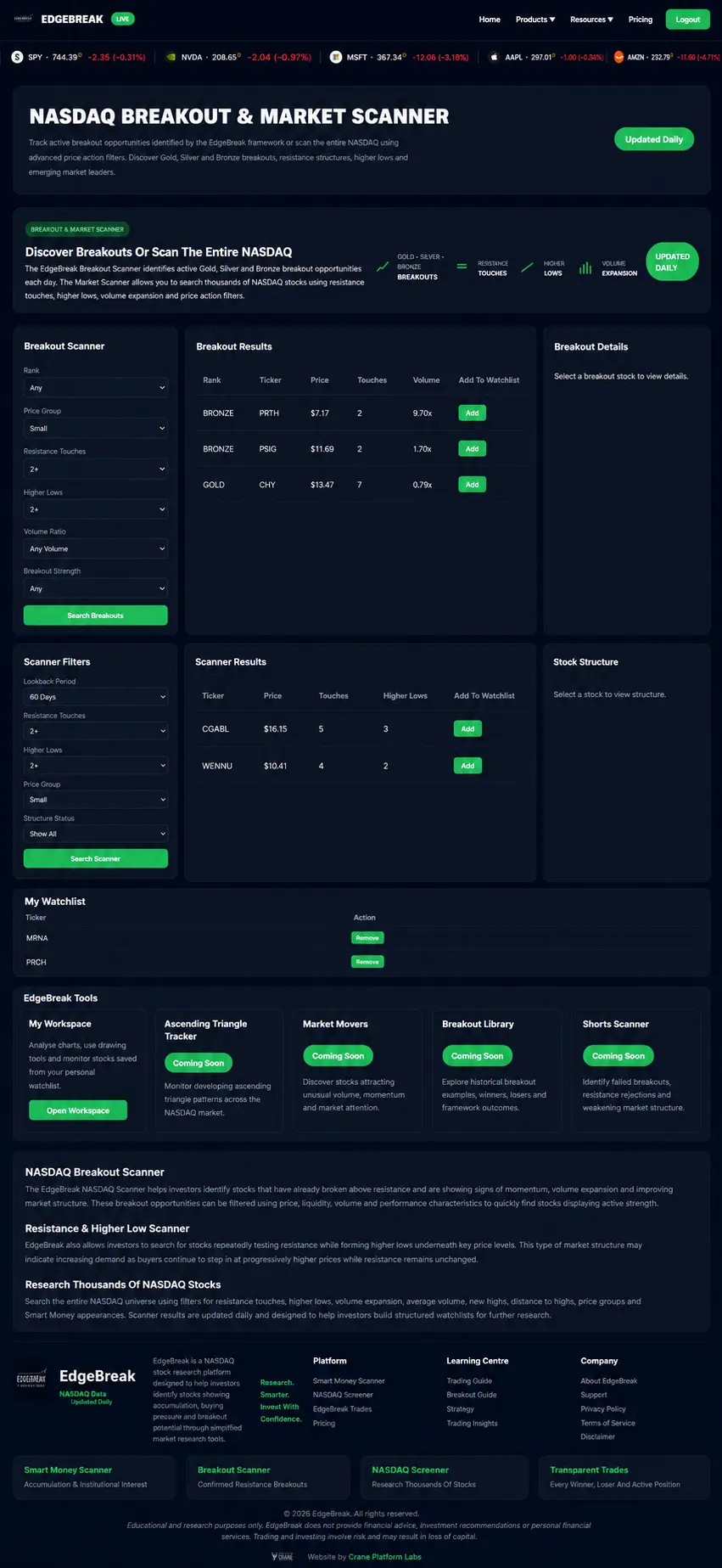Image resolution: width=722 pixels, height=1568 pixels.
Task: Open Pricing in the top navigation
Action: tap(641, 20)
